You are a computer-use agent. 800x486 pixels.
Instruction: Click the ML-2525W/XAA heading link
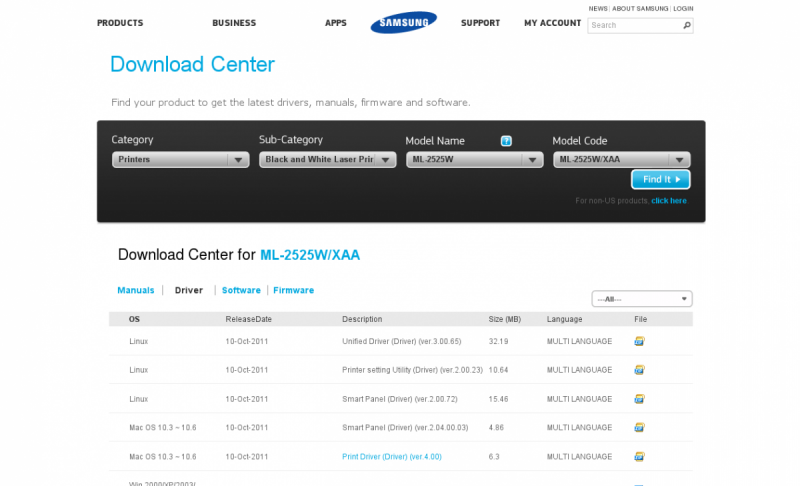(x=310, y=255)
